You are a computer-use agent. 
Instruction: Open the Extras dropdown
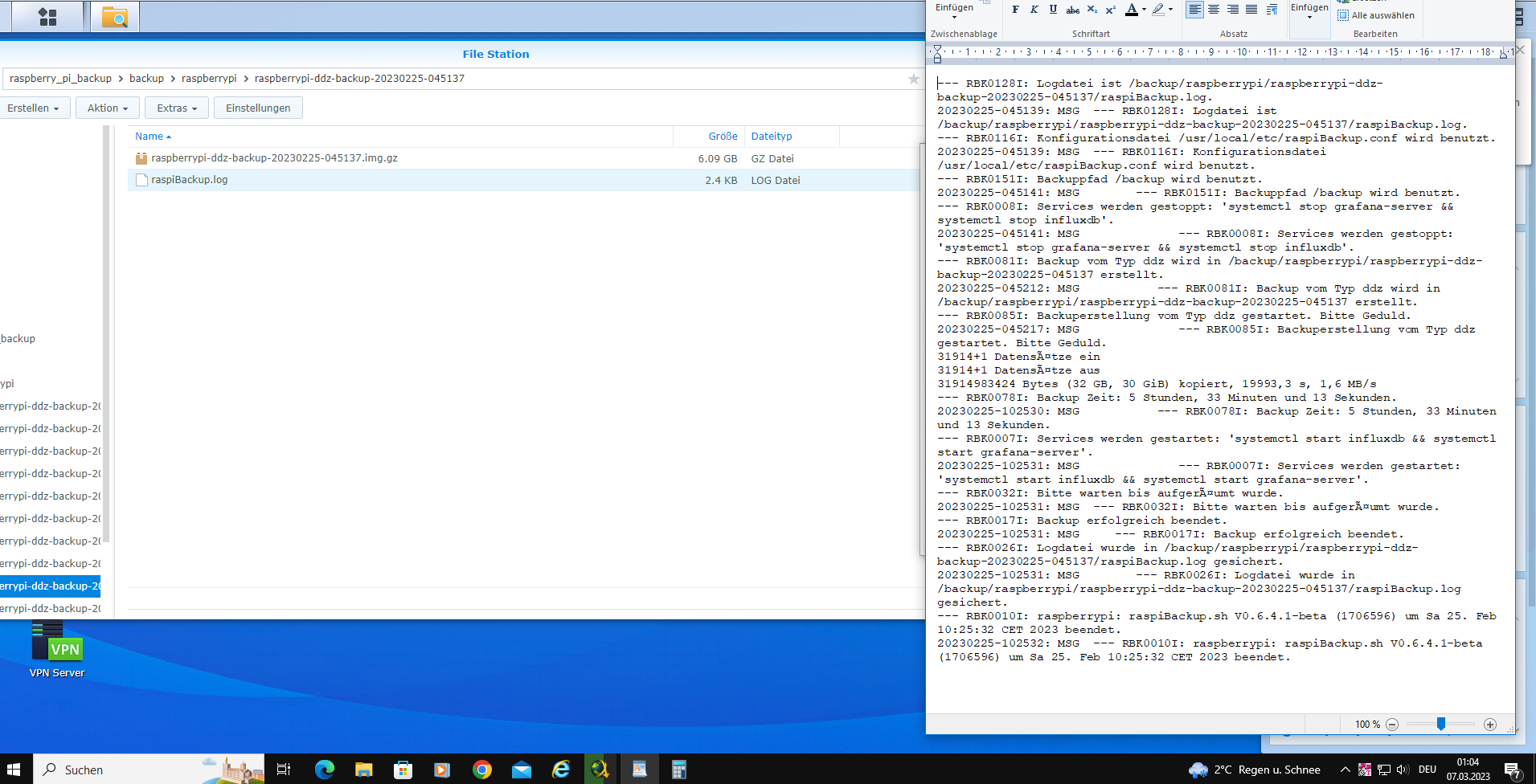coord(177,108)
